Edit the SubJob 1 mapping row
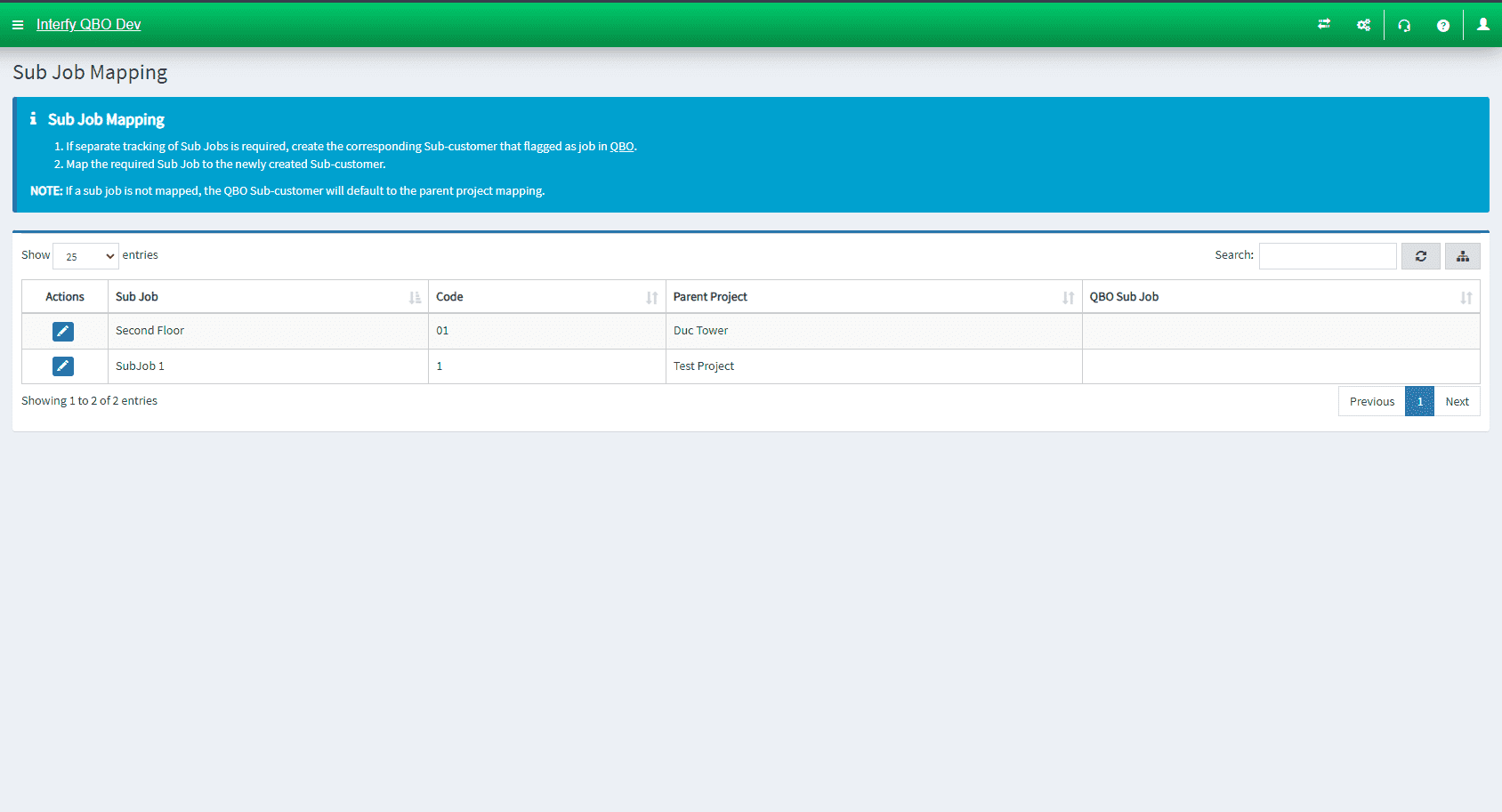 pos(63,366)
